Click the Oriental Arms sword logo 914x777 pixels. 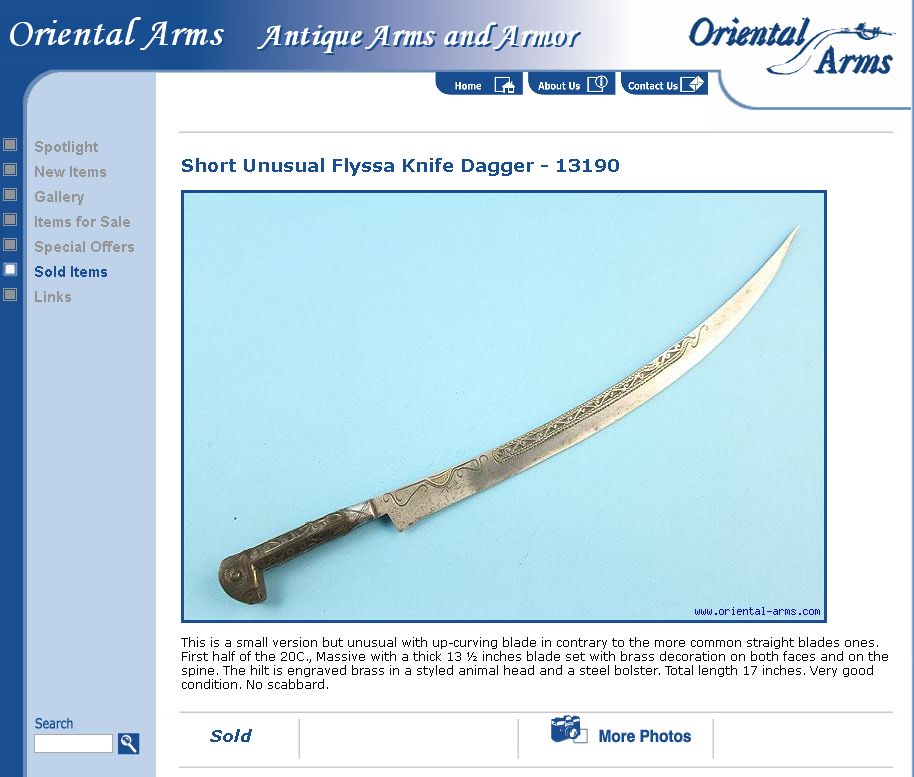coord(790,47)
